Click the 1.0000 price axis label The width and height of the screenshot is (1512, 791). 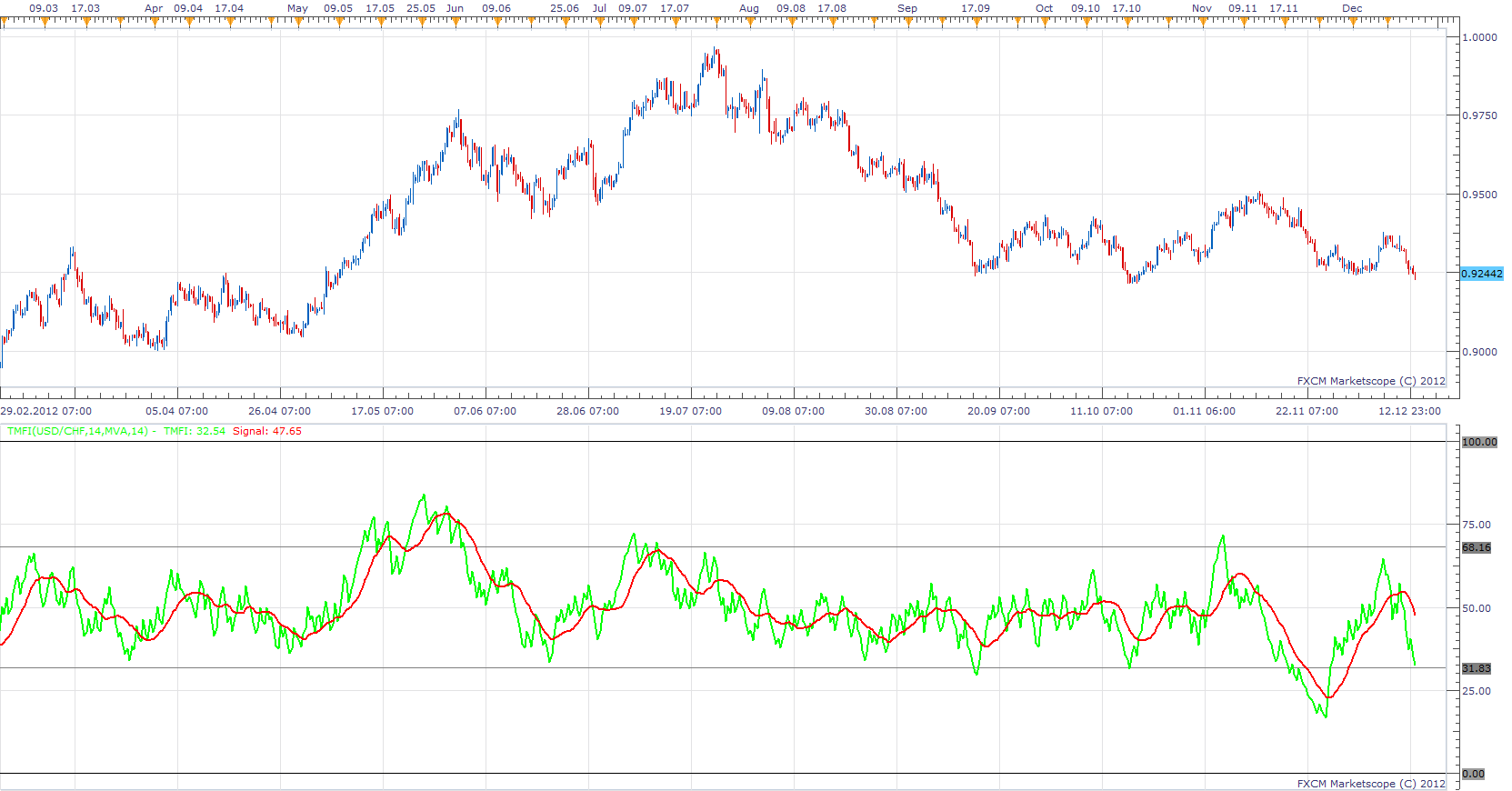click(x=1479, y=37)
